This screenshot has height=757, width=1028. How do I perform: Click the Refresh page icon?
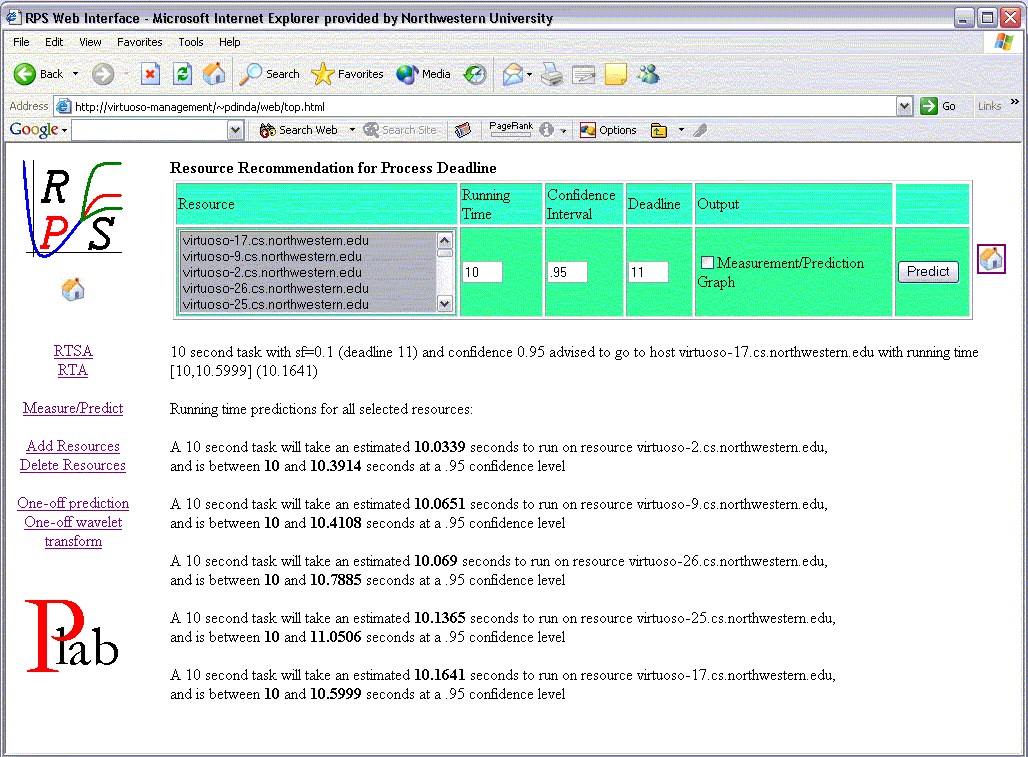(x=182, y=74)
